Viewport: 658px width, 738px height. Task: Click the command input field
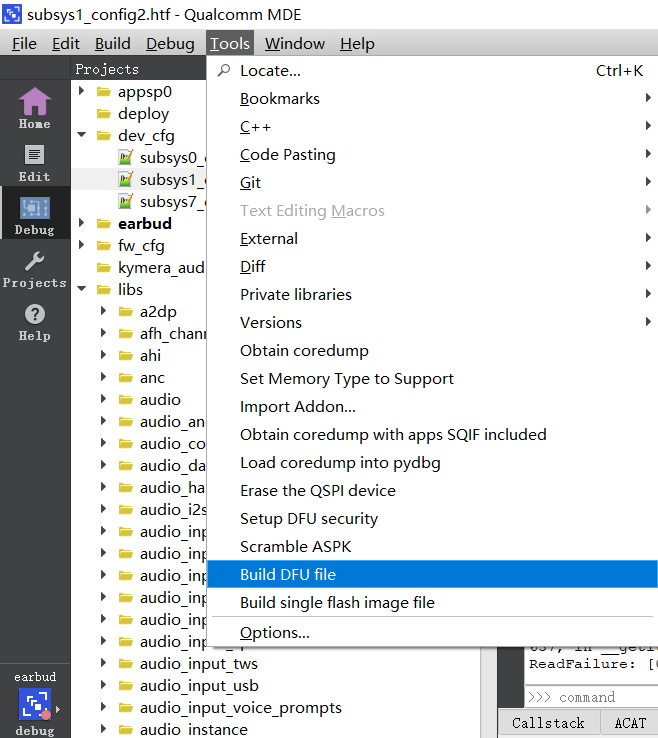click(591, 697)
